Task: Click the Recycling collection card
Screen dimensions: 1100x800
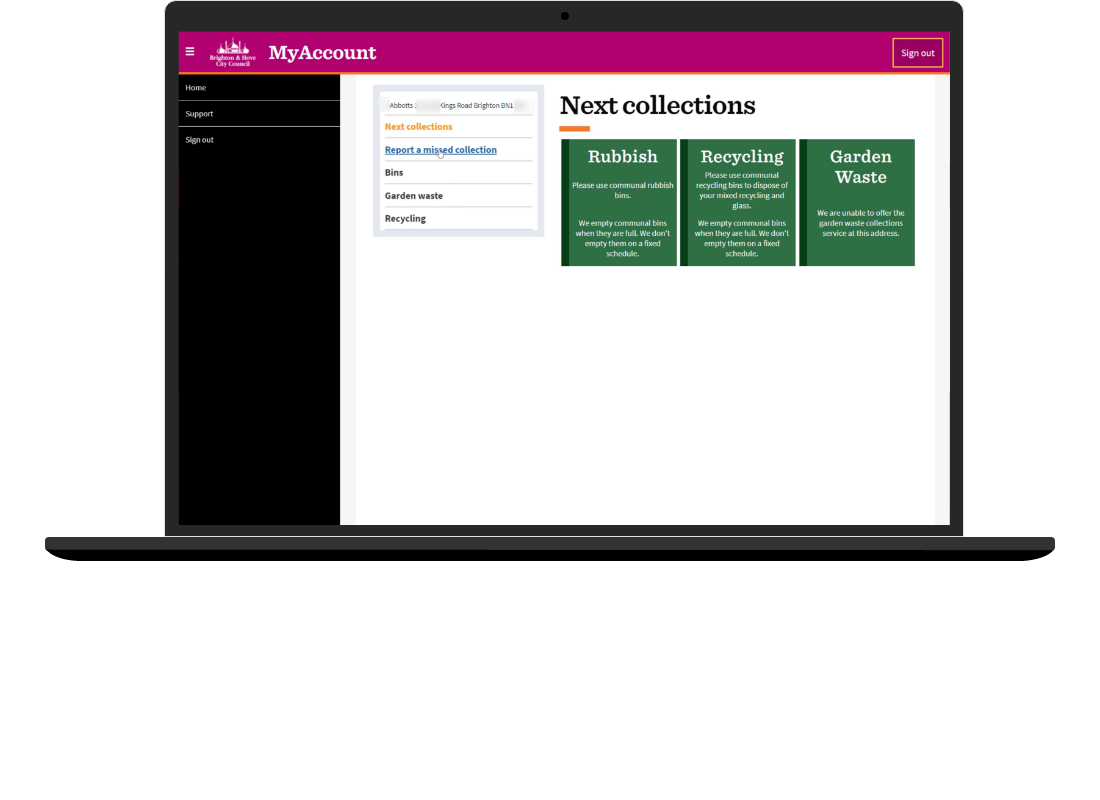Action: coord(738,203)
